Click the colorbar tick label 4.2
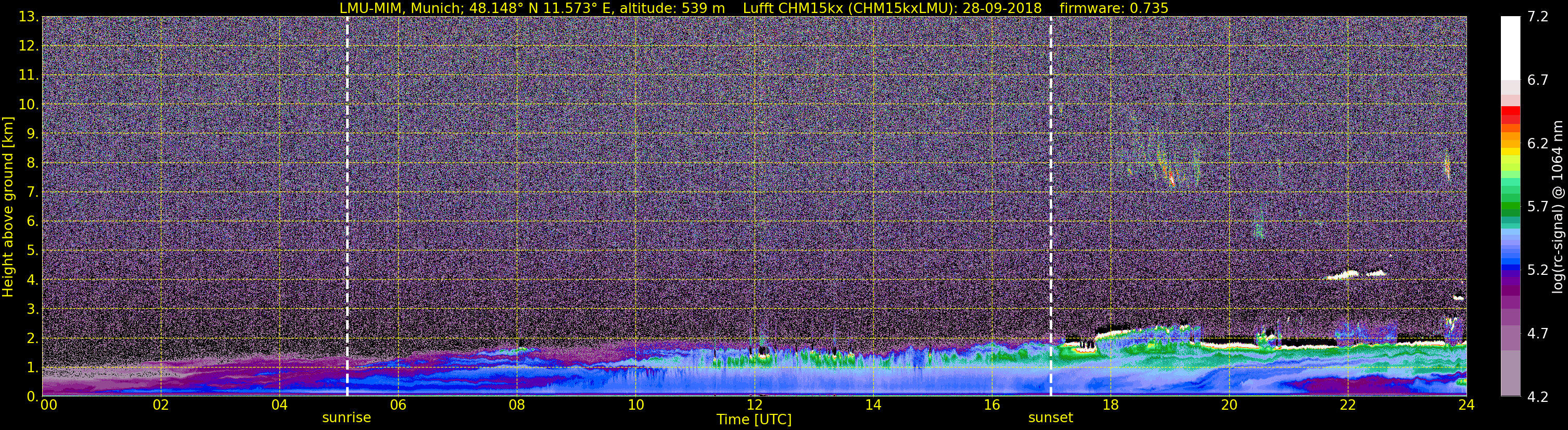 [x=1538, y=397]
